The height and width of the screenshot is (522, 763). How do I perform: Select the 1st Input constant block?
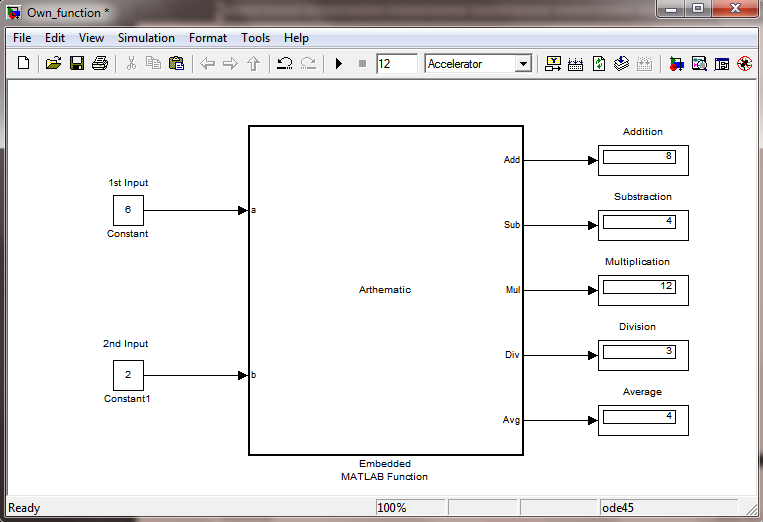pyautogui.click(x=128, y=210)
